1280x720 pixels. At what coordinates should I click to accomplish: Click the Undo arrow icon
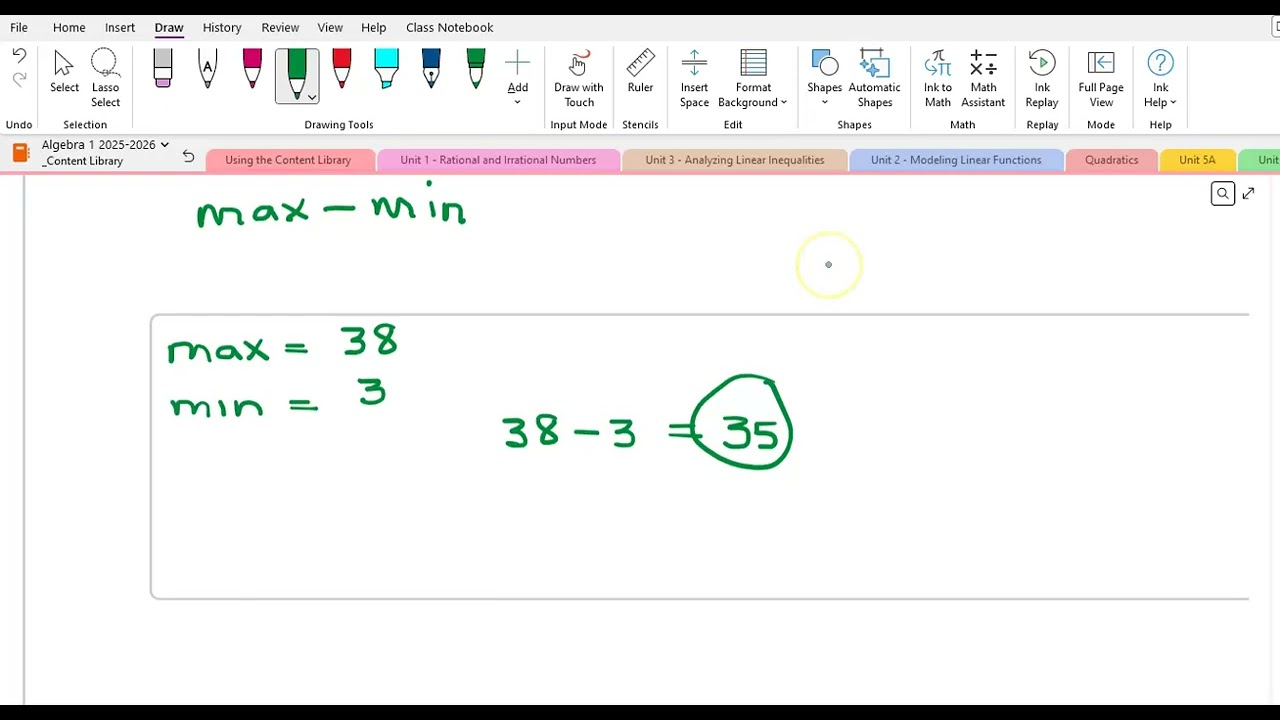(x=19, y=57)
